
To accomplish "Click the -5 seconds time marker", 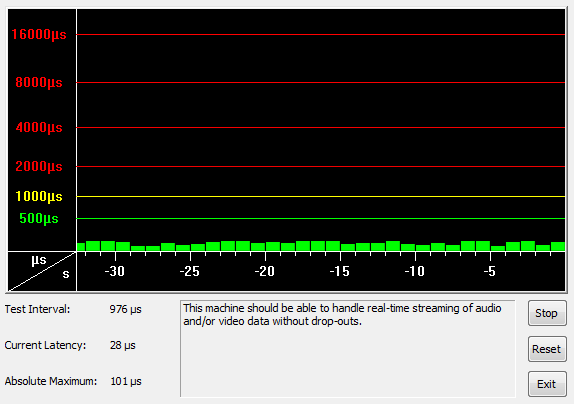I will (490, 271).
